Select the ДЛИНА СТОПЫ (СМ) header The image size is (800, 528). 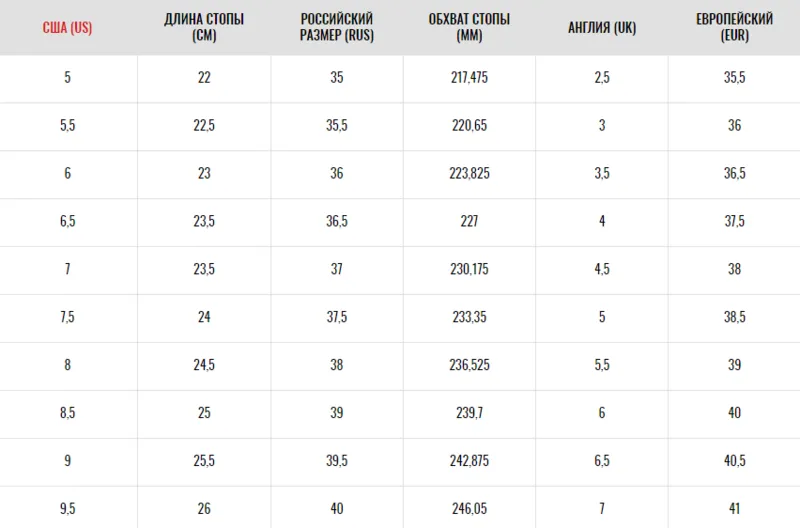(204, 27)
